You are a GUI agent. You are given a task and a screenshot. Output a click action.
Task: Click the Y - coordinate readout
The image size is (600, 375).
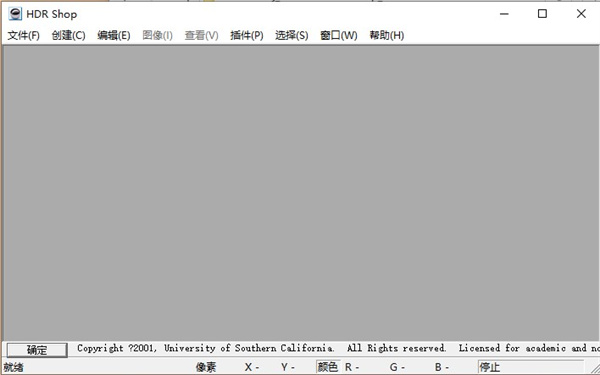pos(287,367)
